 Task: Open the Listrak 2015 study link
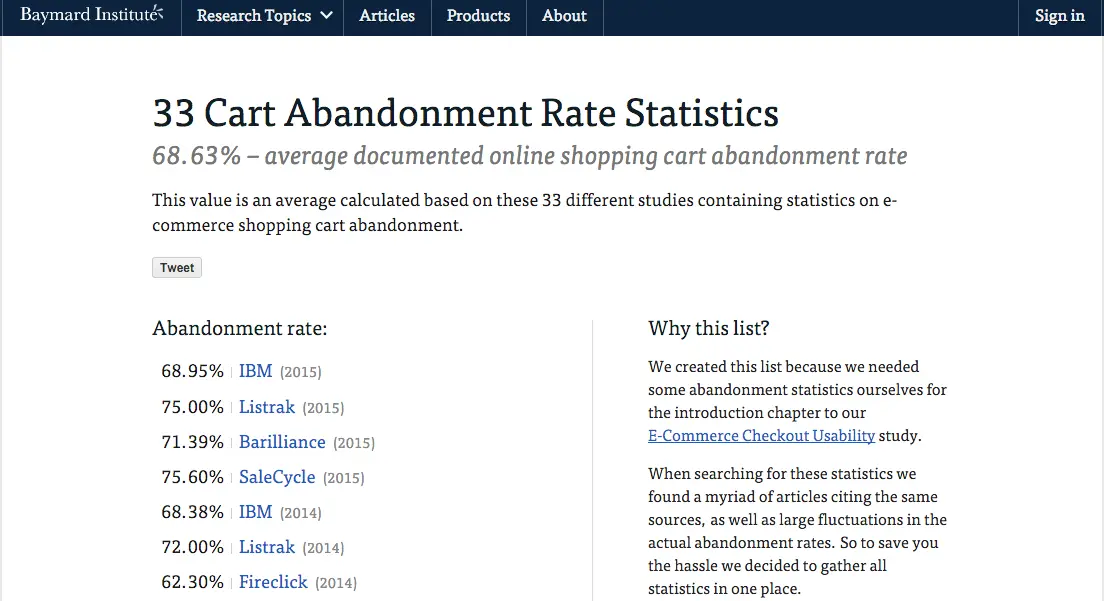tap(267, 407)
